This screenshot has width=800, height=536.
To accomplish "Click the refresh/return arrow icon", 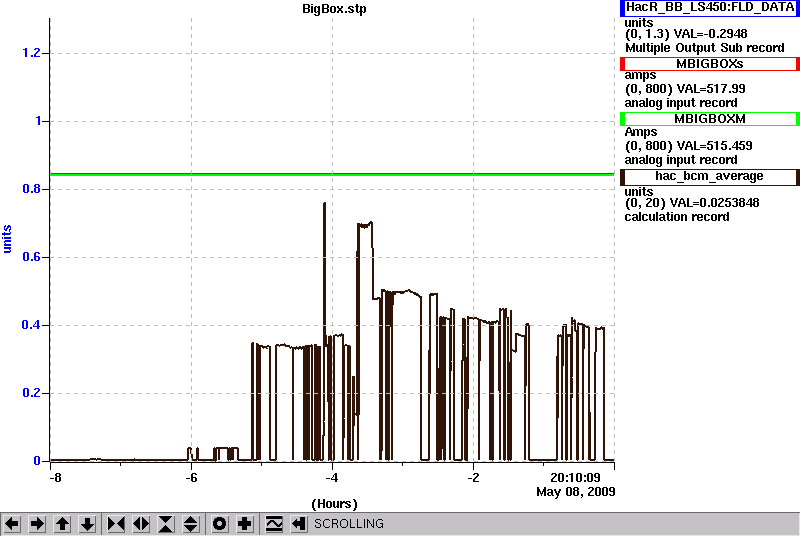I will [x=299, y=524].
